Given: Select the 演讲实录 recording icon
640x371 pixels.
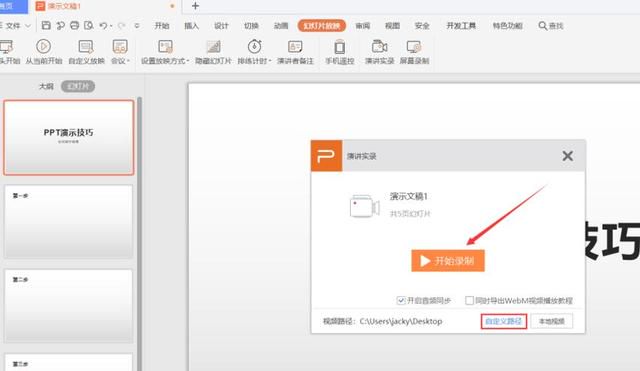Looking at the screenshot, I should [x=379, y=47].
